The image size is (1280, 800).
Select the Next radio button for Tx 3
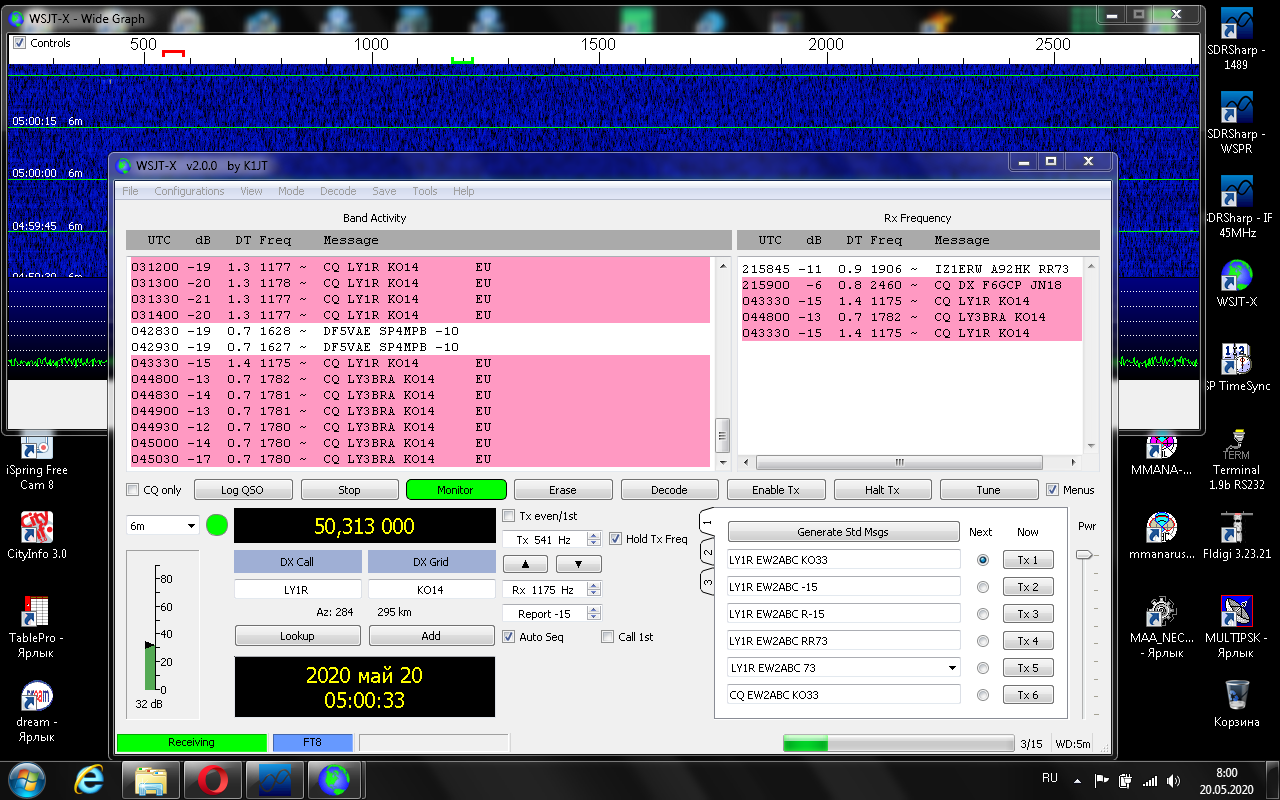(983, 614)
